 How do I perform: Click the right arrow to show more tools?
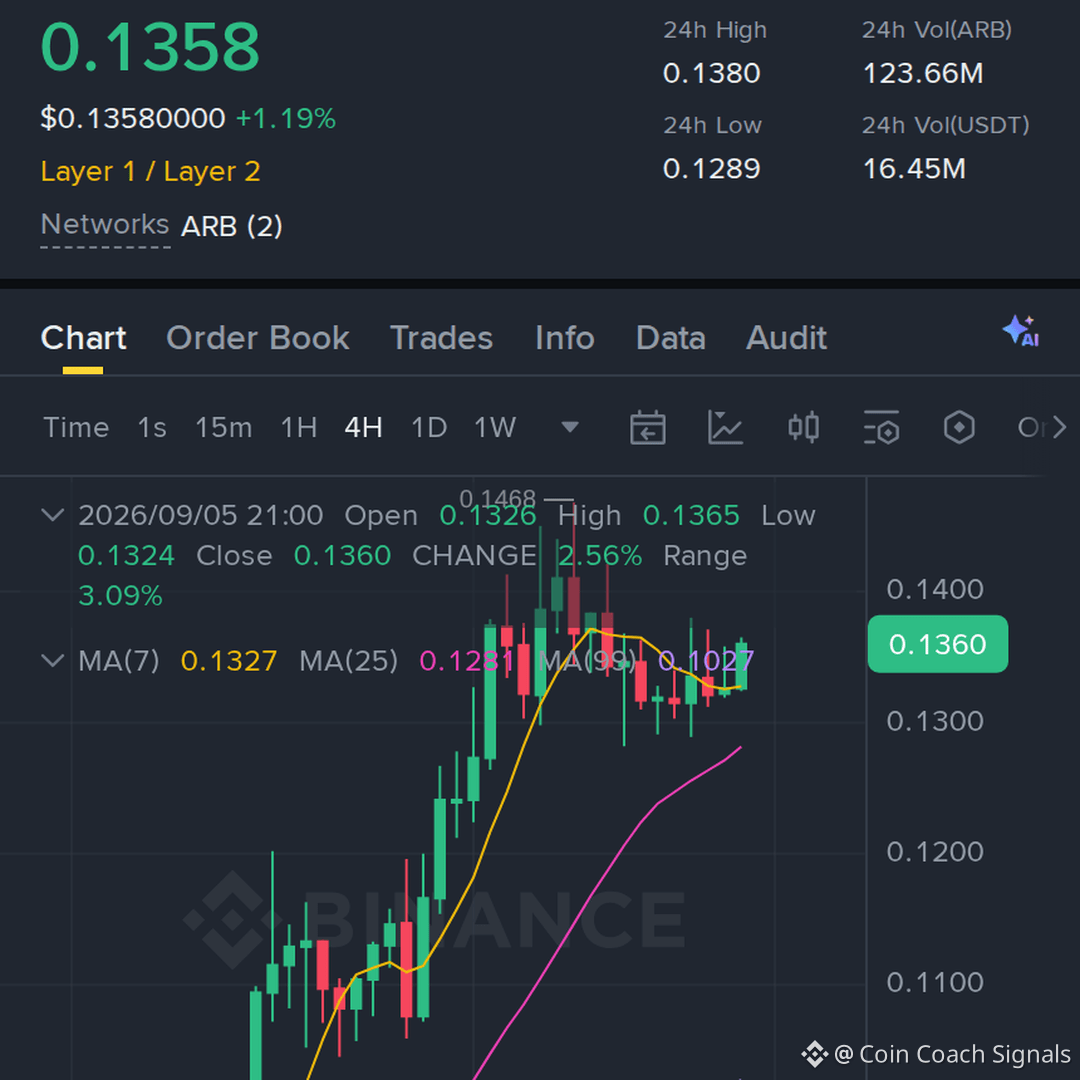1059,428
